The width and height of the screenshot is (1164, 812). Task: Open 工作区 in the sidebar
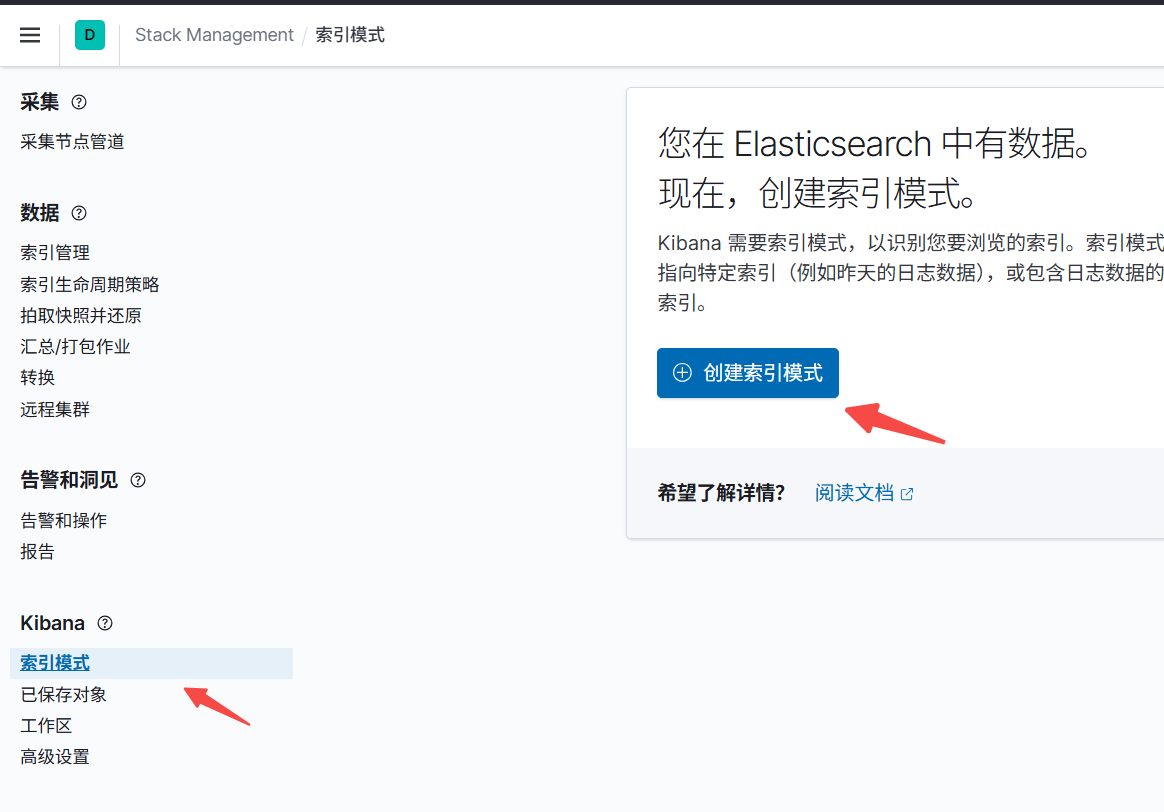click(x=46, y=726)
